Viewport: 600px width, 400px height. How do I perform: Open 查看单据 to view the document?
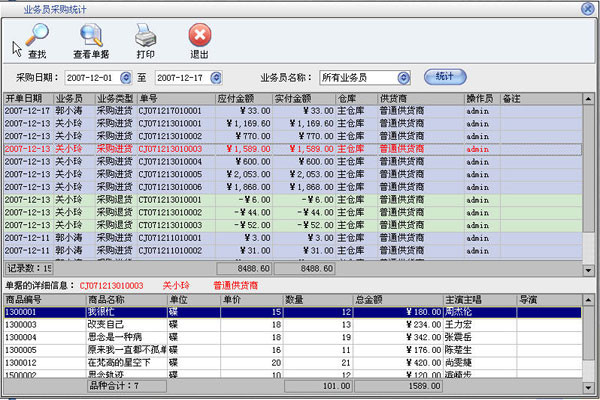pyautogui.click(x=91, y=42)
